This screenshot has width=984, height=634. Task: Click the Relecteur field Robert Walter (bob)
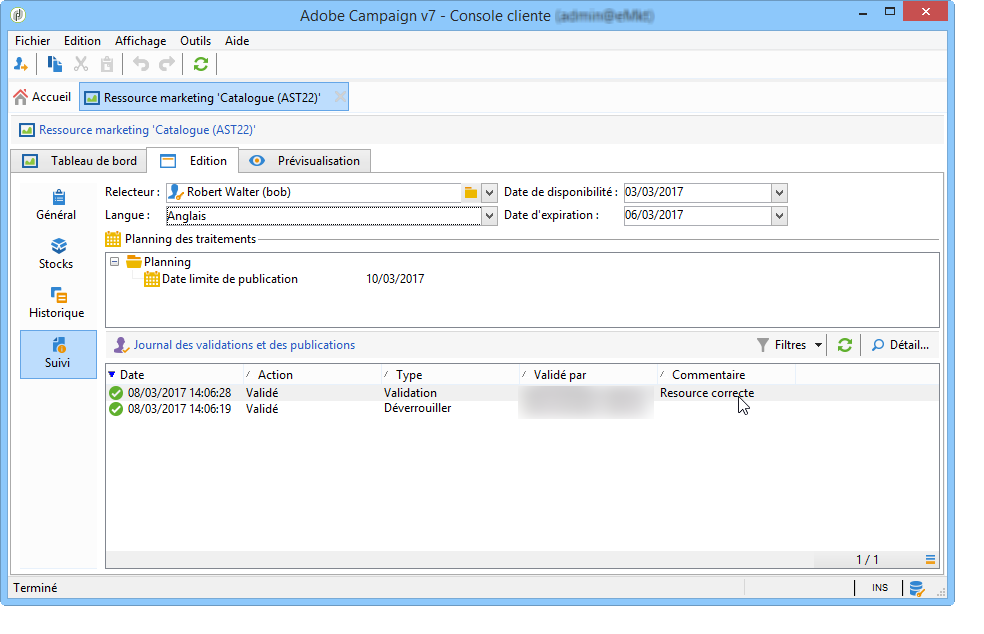pos(314,192)
